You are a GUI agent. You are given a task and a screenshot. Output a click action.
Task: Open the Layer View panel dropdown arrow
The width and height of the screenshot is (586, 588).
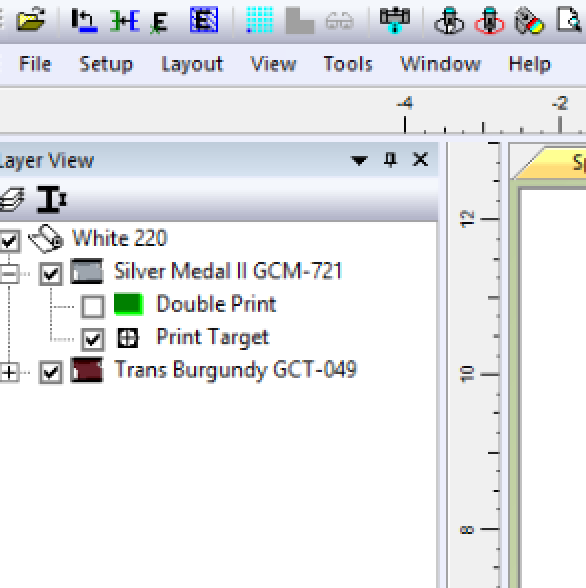(x=359, y=160)
